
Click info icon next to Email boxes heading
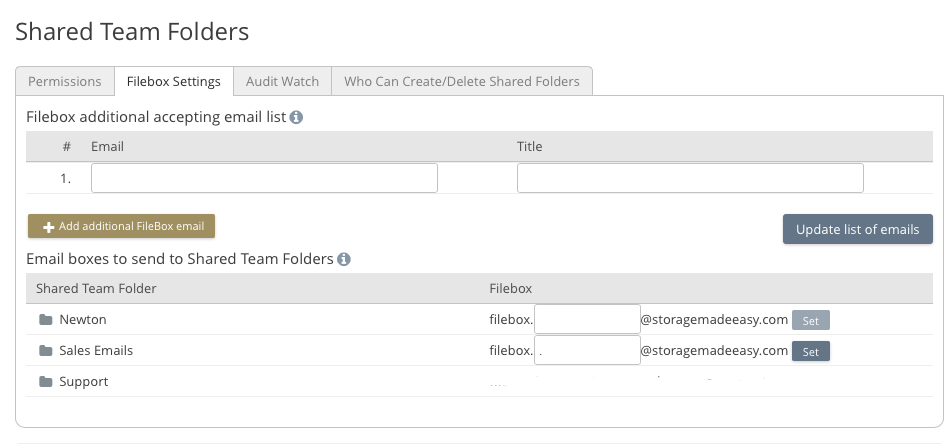[344, 259]
